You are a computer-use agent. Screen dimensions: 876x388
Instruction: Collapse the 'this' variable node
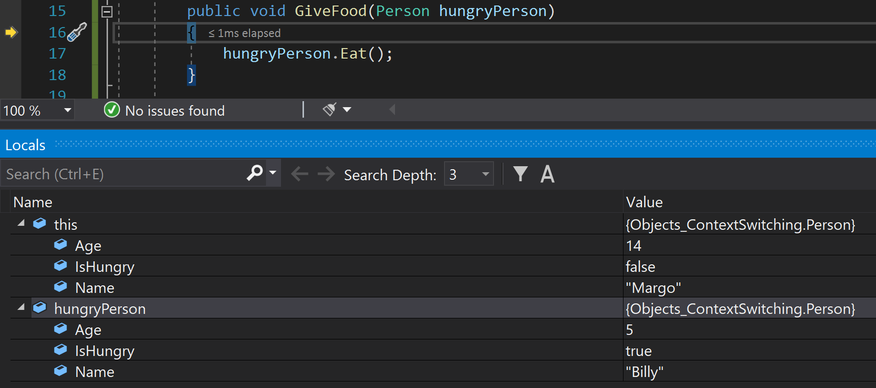click(x=21, y=223)
